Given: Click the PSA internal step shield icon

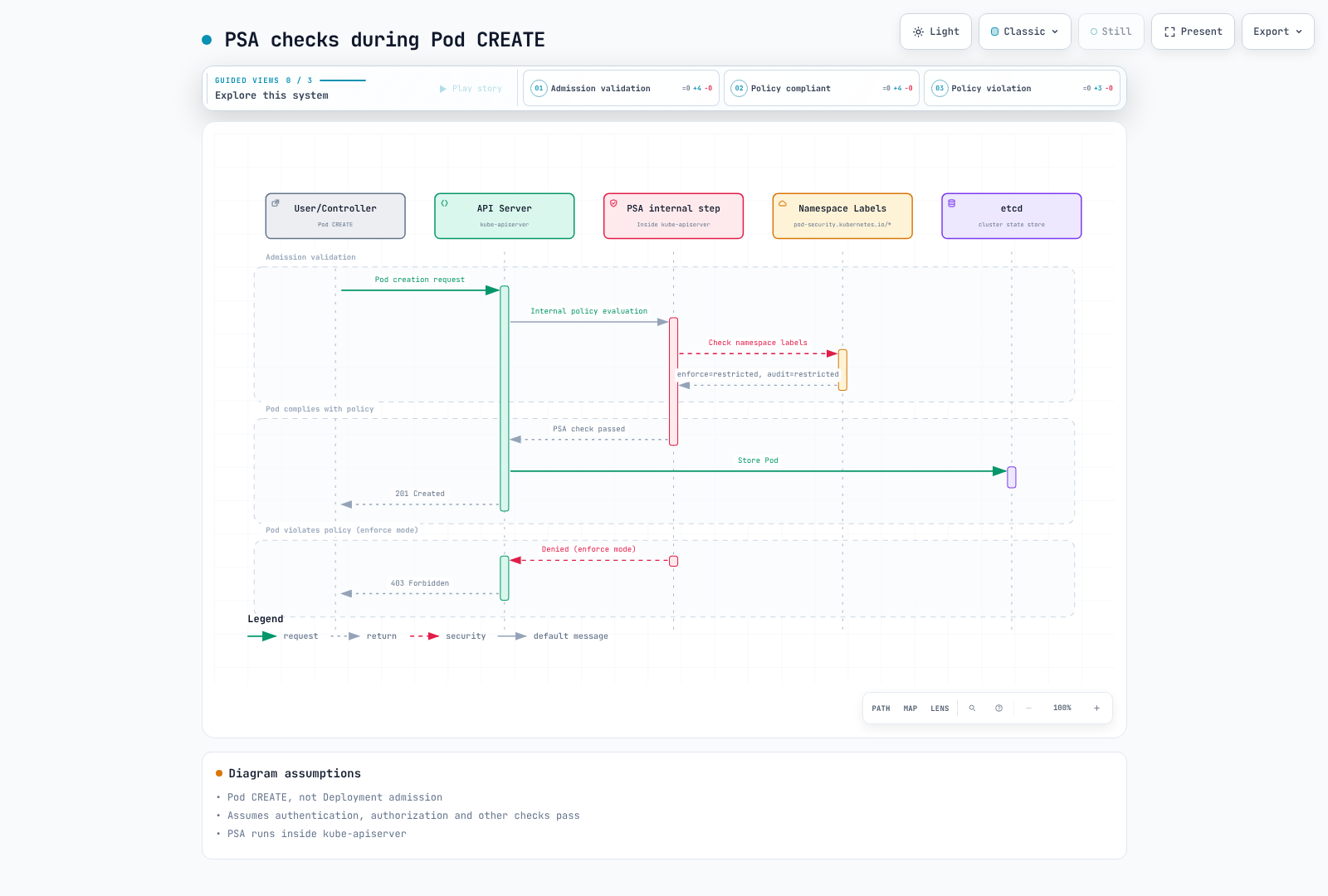Looking at the screenshot, I should coord(613,203).
